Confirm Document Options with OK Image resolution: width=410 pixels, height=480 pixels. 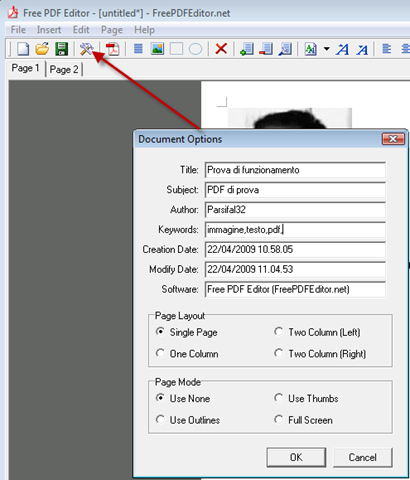[x=296, y=457]
